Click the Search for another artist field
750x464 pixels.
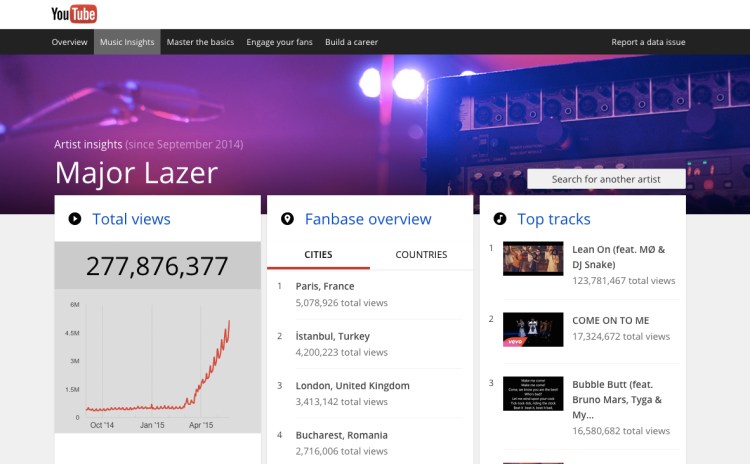click(x=606, y=179)
